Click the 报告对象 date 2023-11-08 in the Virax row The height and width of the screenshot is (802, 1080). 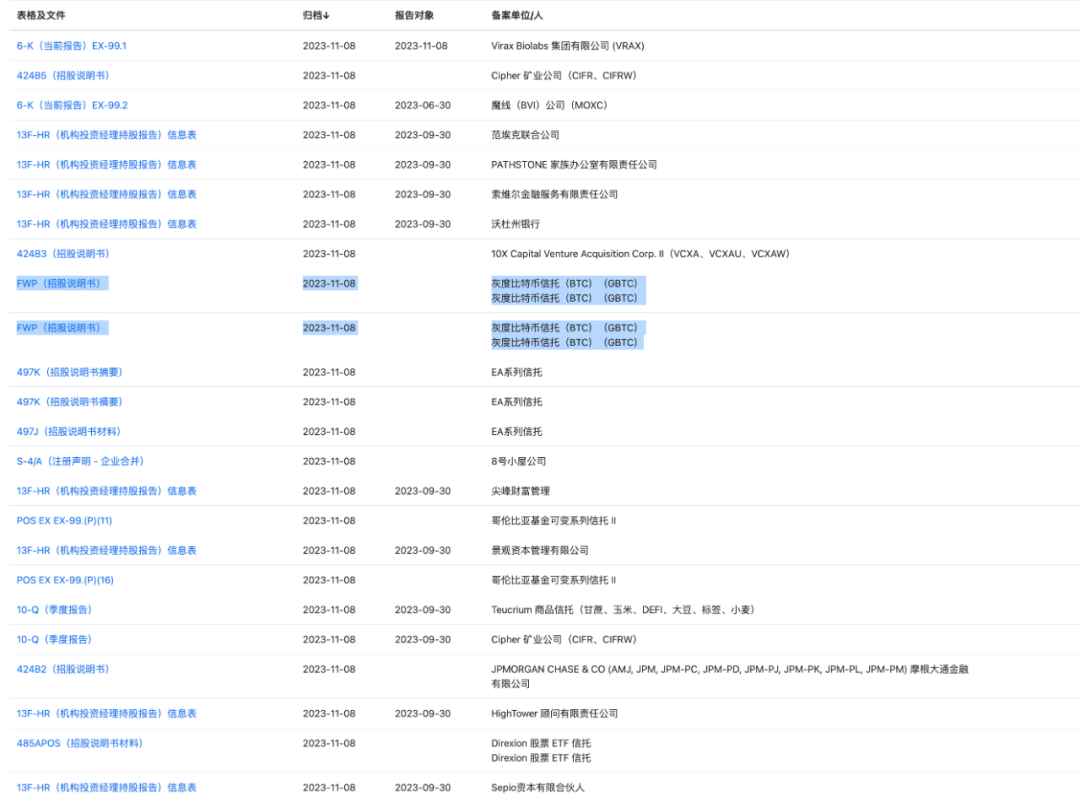tap(421, 45)
